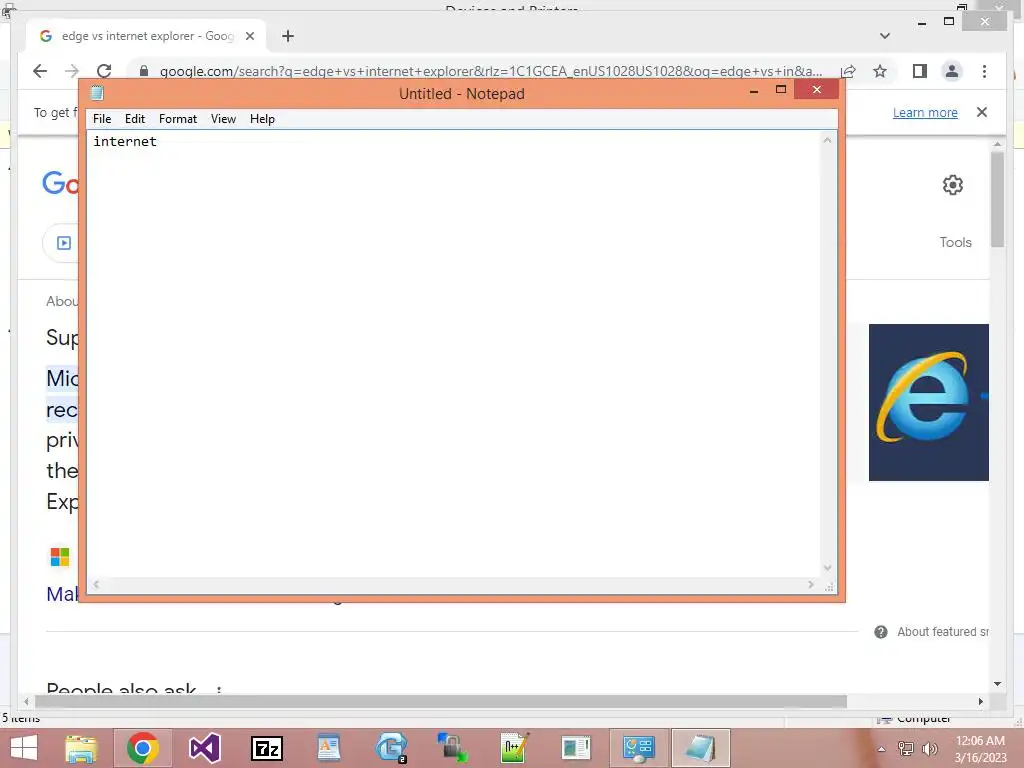Viewport: 1024px width, 768px height.
Task: Open the network icon in system tray
Action: click(x=906, y=749)
